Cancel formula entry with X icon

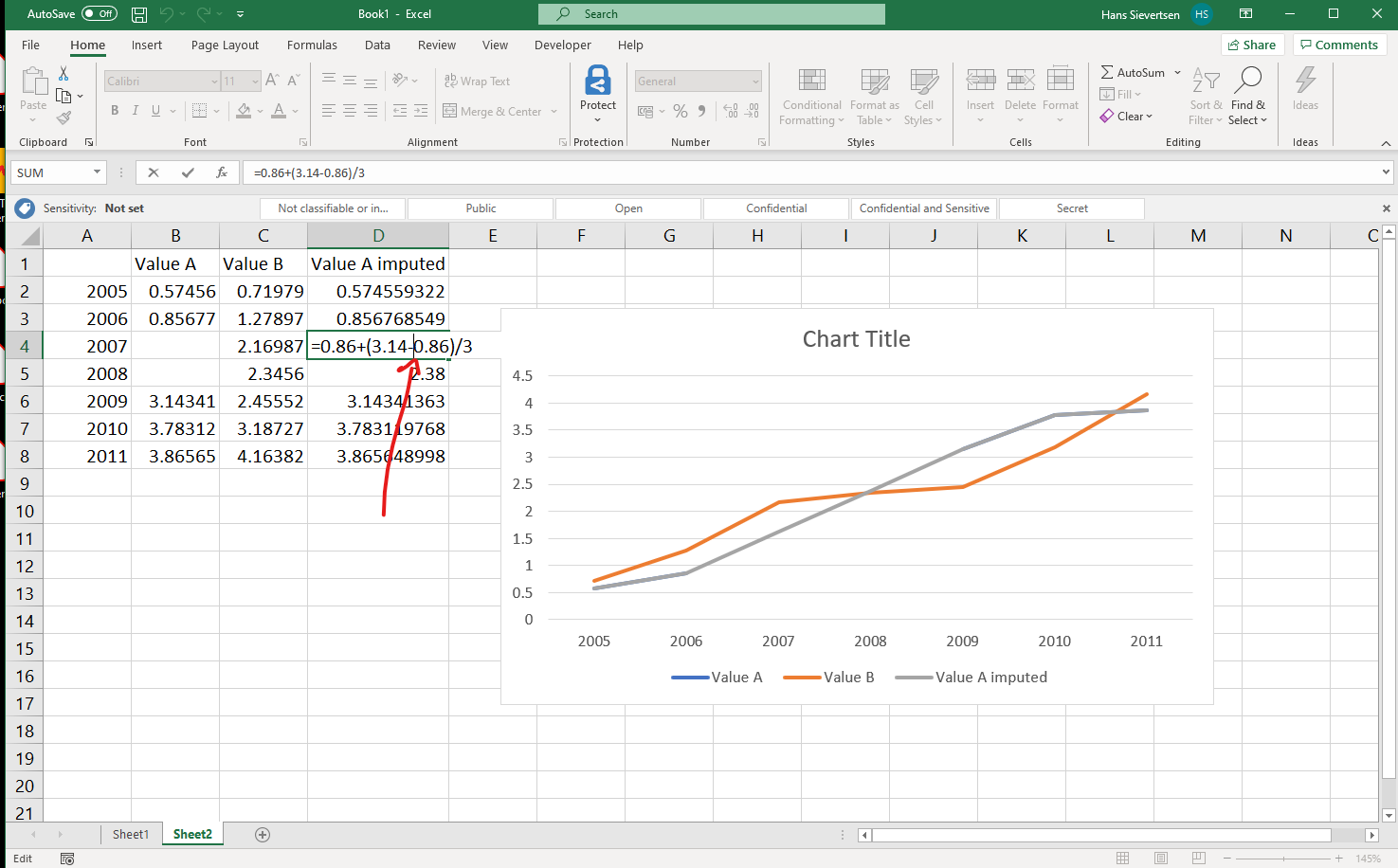click(x=154, y=172)
